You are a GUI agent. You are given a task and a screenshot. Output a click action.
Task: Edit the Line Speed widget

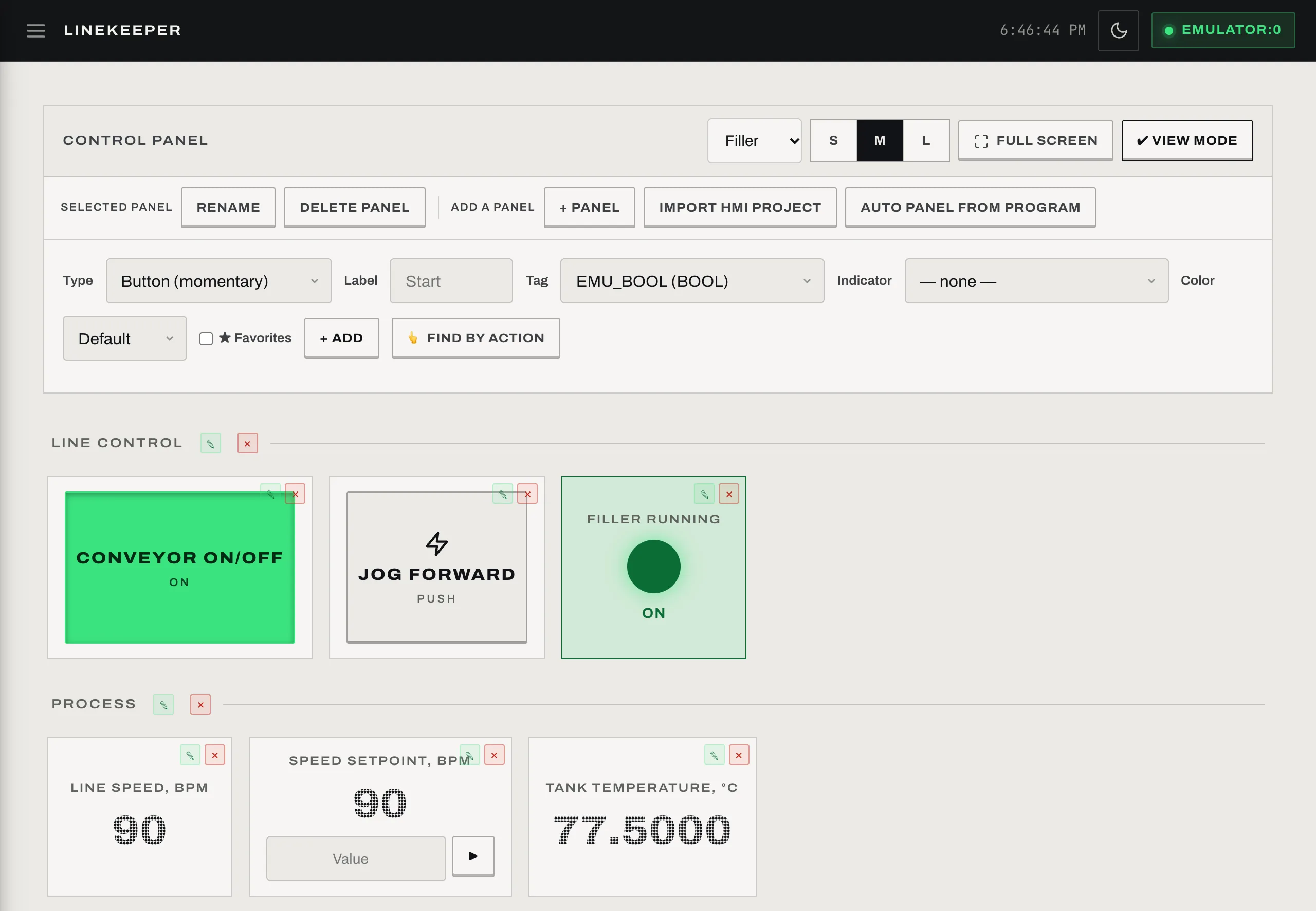[x=190, y=755]
